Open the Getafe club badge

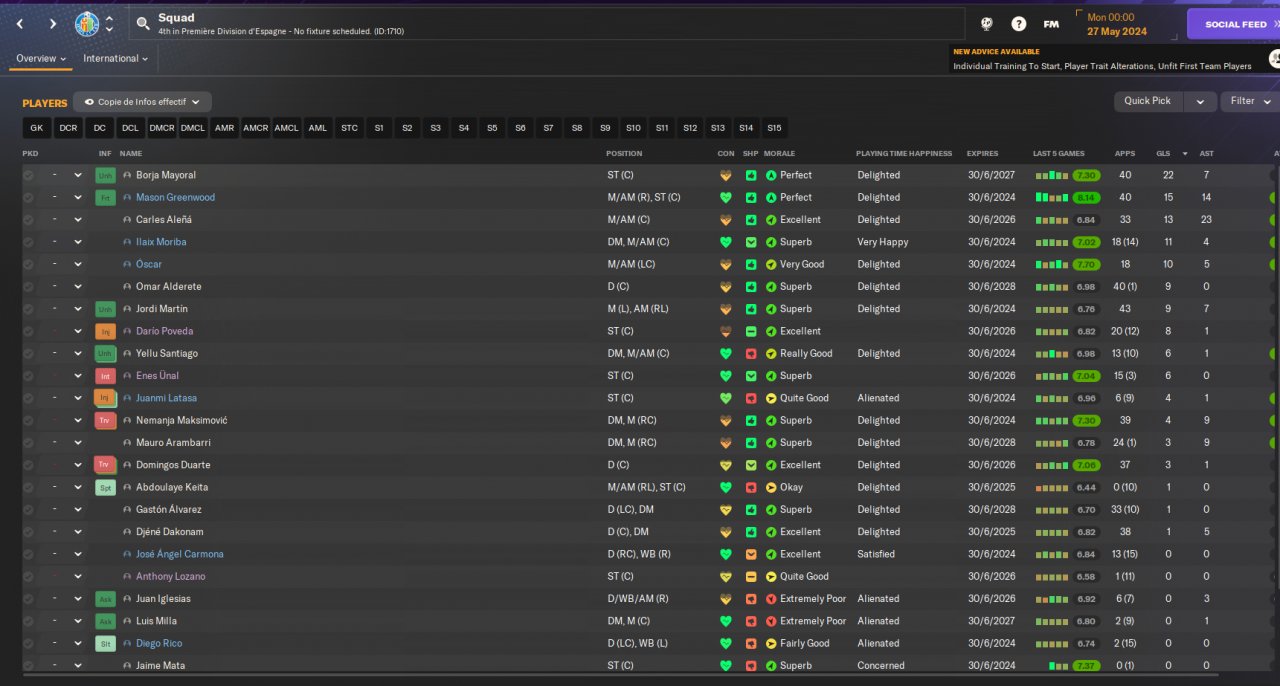click(x=87, y=23)
